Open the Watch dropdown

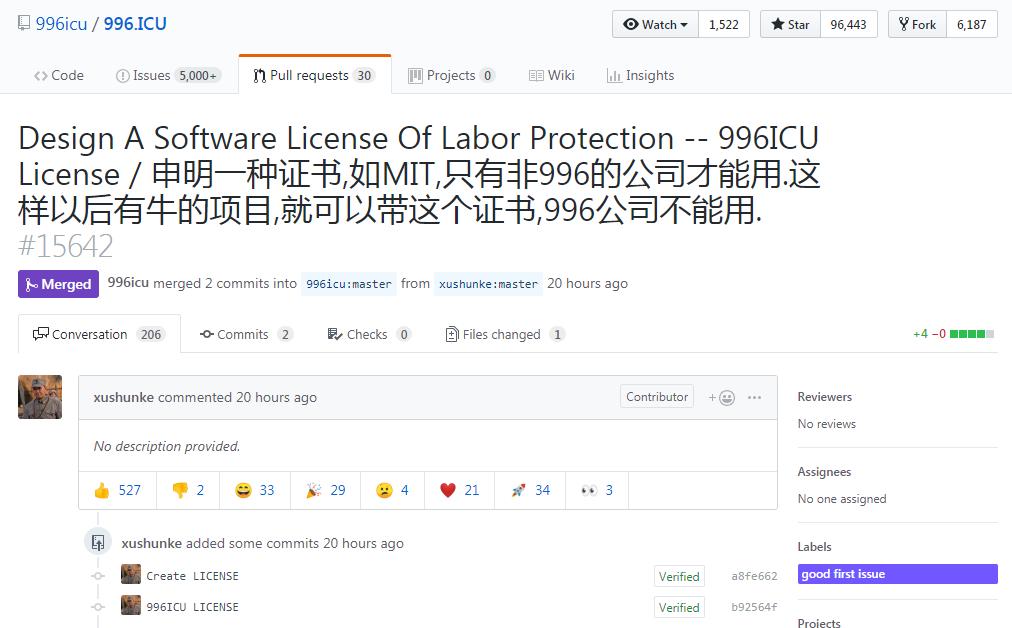[x=654, y=23]
